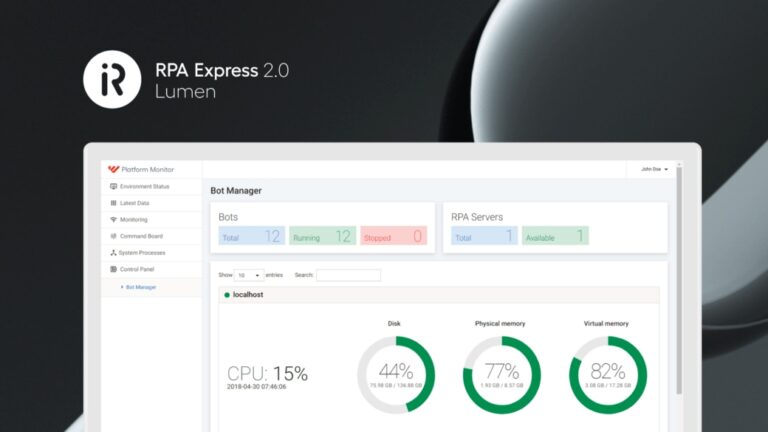Click the Total bots tile
This screenshot has height=432, width=768.
(252, 236)
